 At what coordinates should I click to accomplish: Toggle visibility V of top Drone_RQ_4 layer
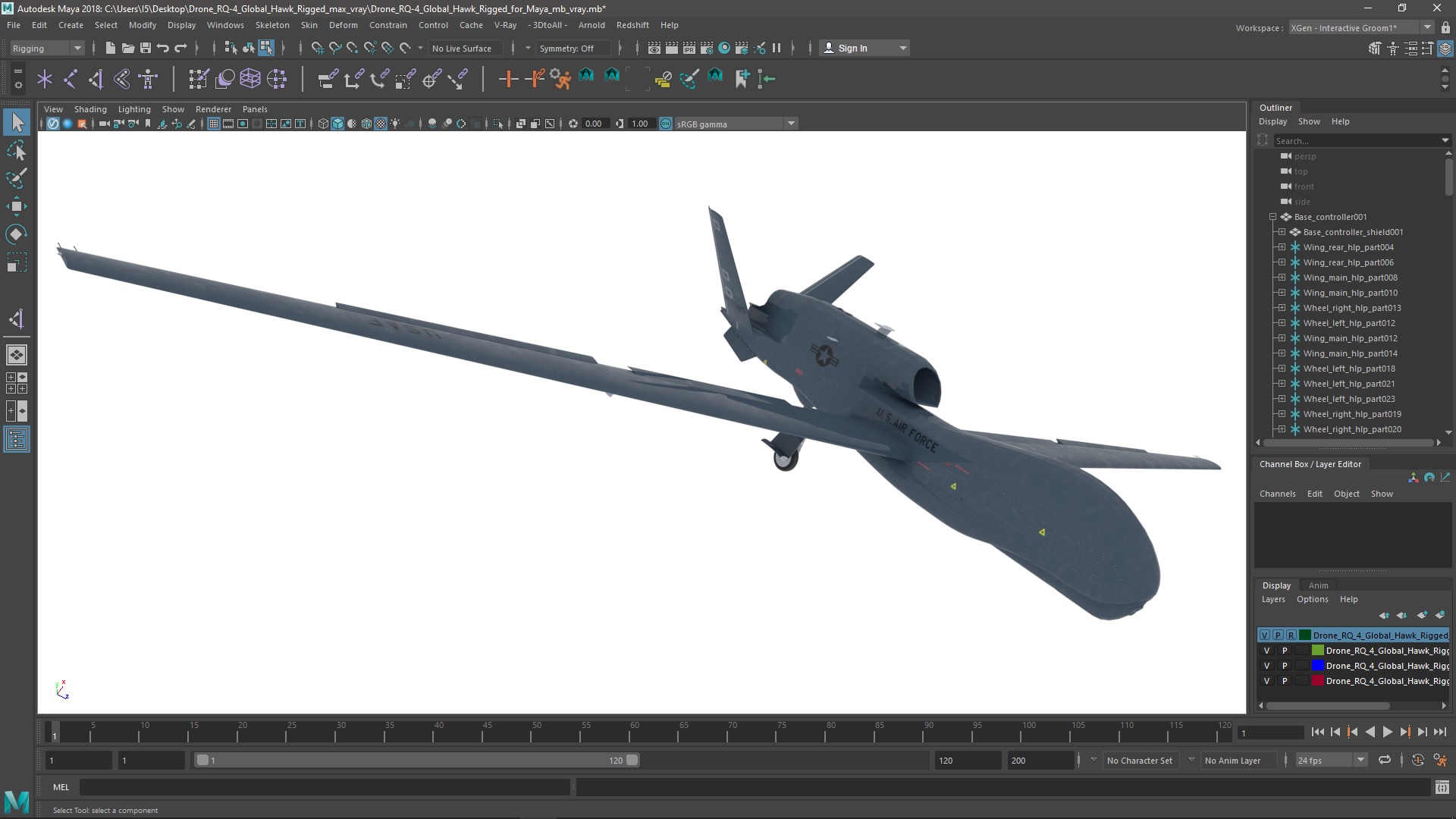pos(1264,635)
